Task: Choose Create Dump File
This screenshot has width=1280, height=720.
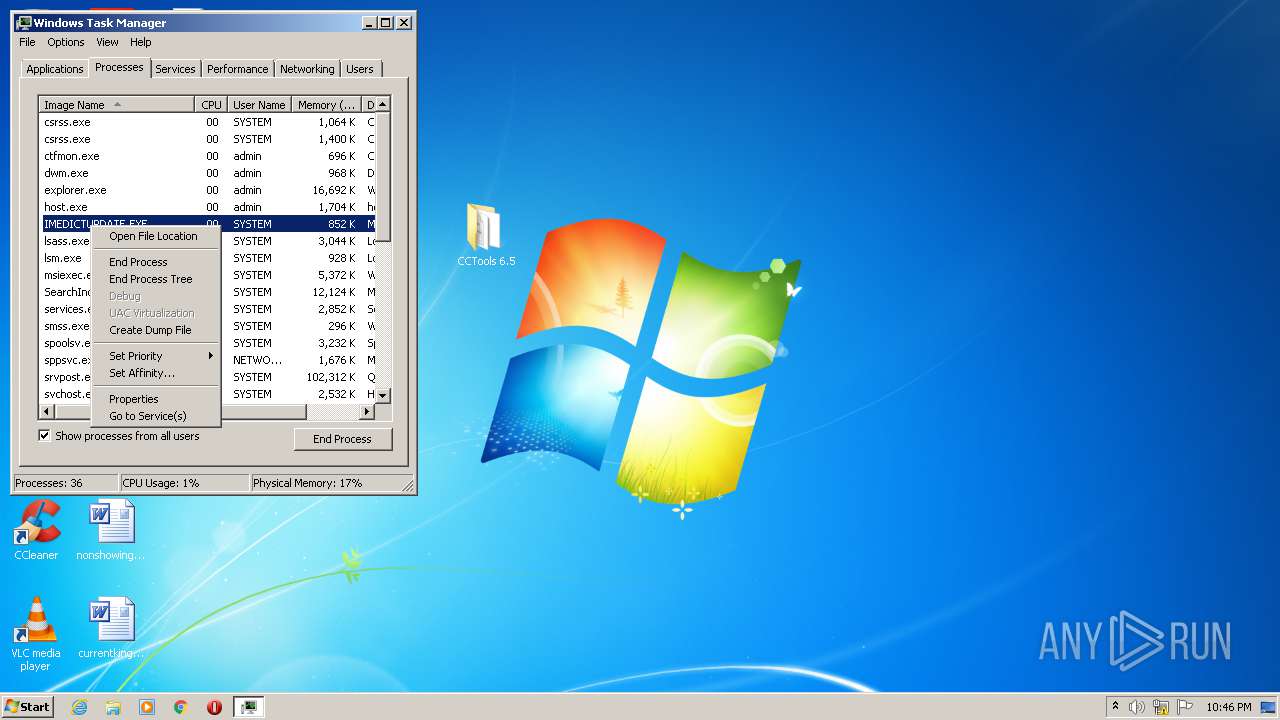Action: (x=155, y=330)
